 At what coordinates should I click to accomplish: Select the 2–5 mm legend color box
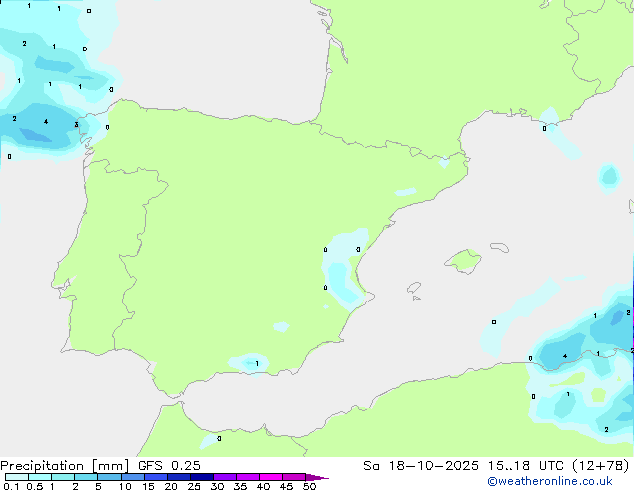(86, 477)
